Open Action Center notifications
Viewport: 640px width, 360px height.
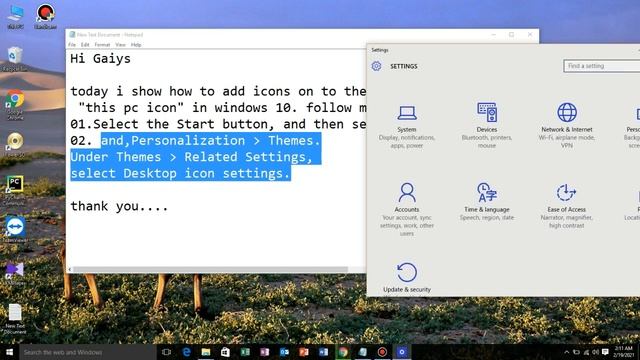[x=605, y=352]
